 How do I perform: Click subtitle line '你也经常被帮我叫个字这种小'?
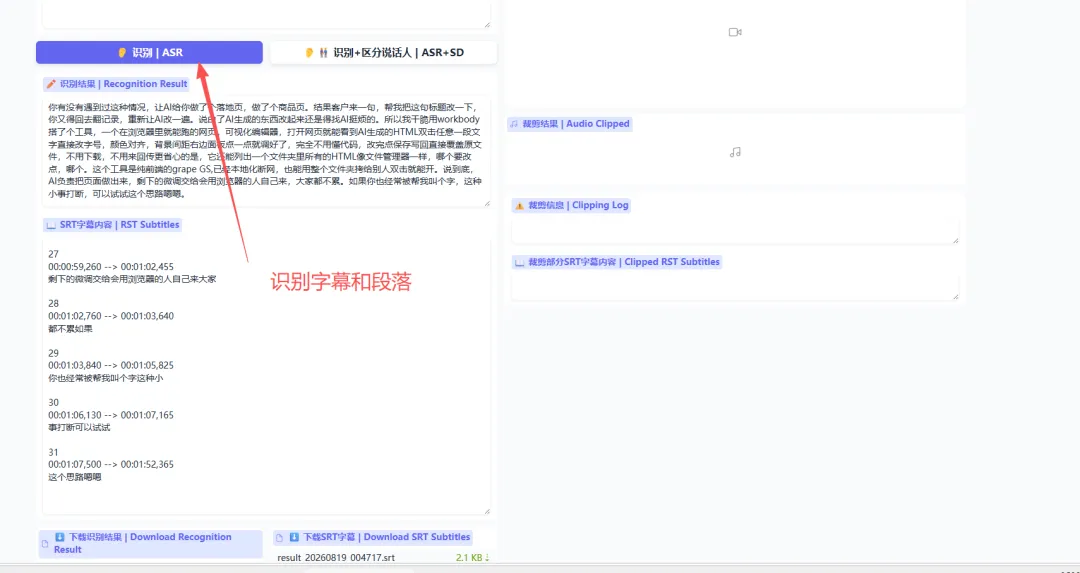coord(105,378)
